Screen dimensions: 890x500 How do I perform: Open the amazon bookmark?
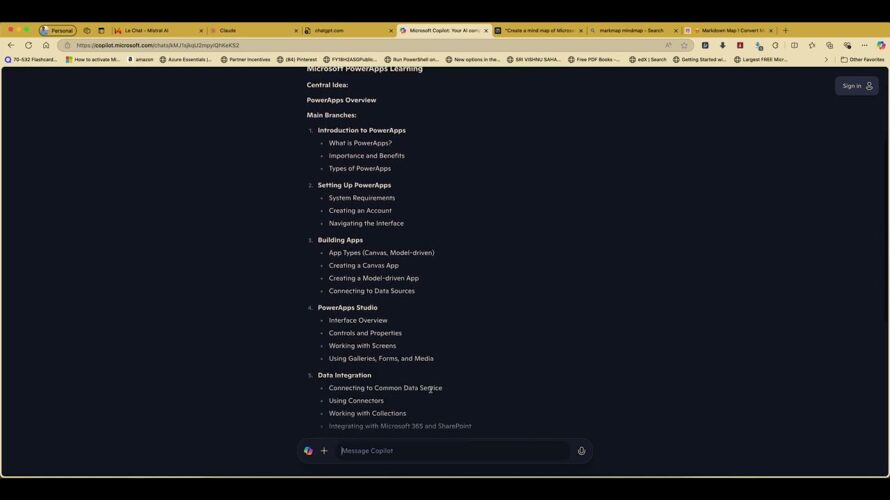point(141,60)
